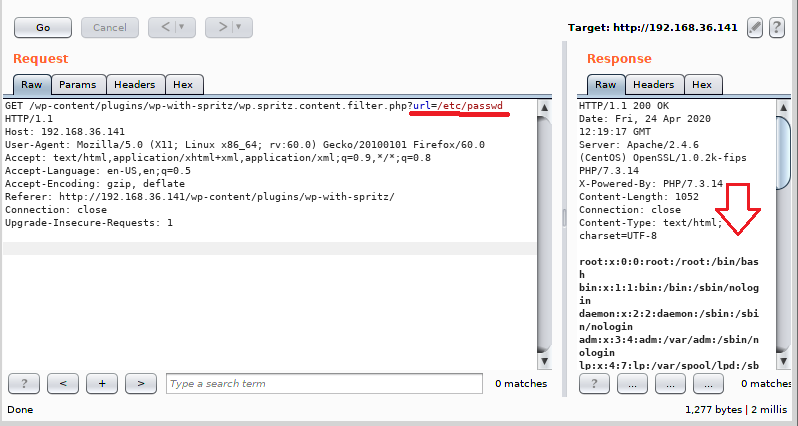Open request search options plus button

[x=102, y=384]
